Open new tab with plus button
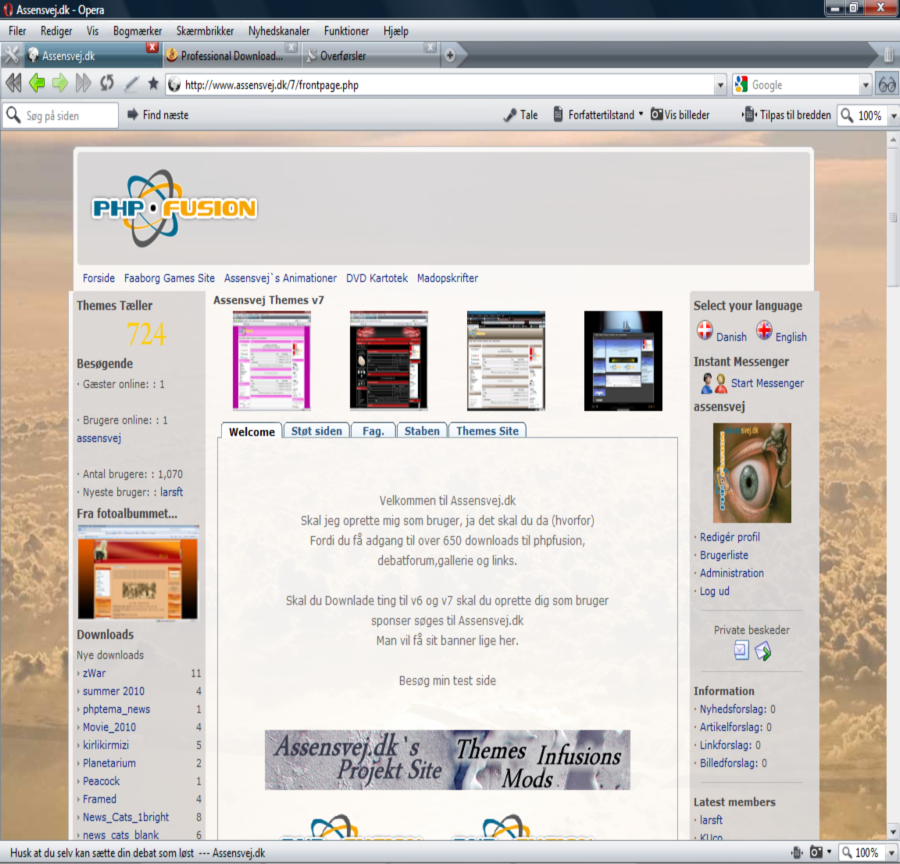The image size is (900, 864). [451, 56]
